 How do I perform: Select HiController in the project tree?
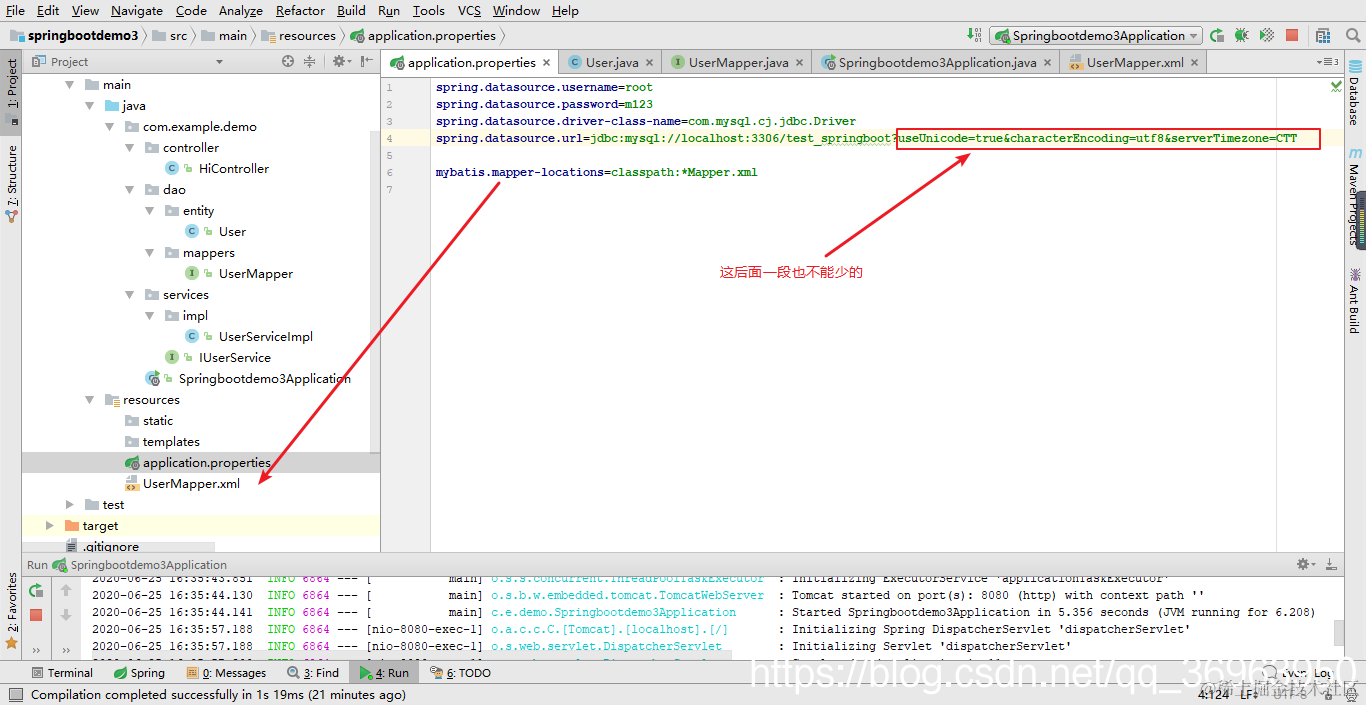coord(233,169)
